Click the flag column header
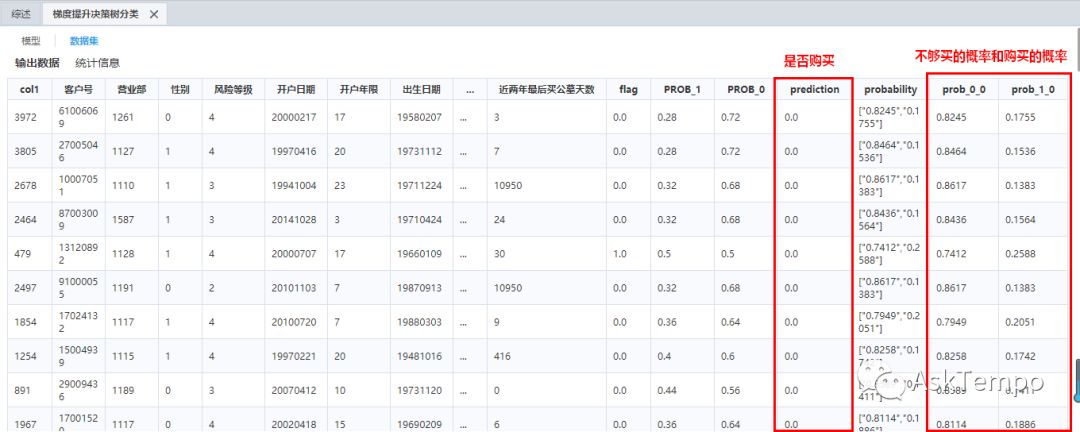The width and height of the screenshot is (1080, 432). pyautogui.click(x=628, y=90)
